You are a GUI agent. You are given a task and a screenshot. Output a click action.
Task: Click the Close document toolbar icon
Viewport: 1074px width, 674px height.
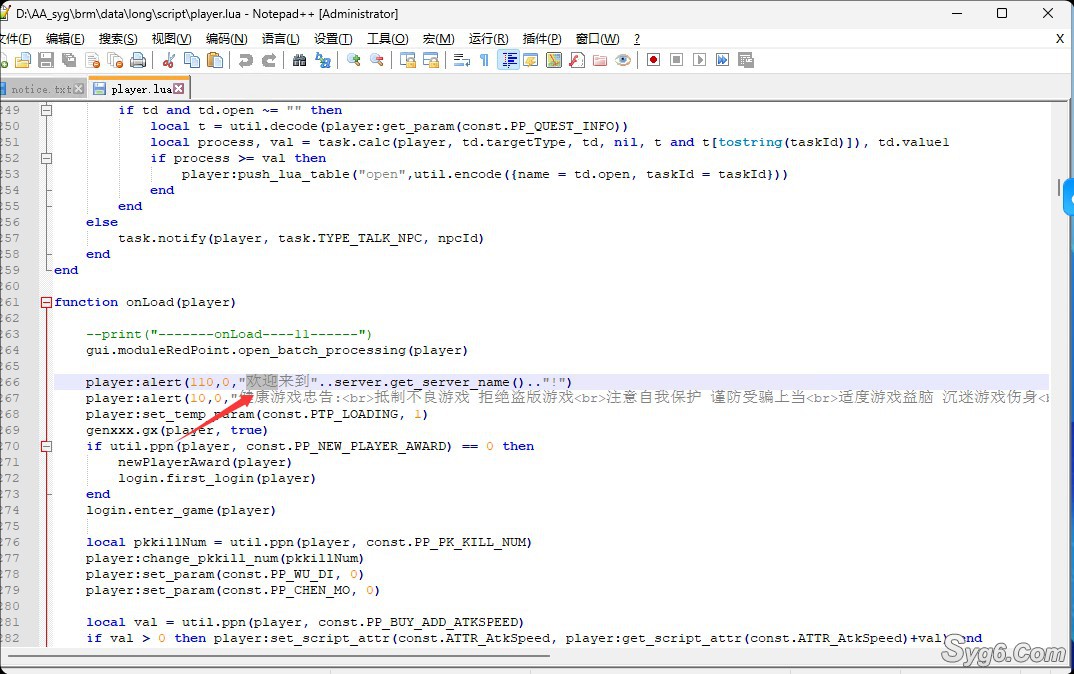point(92,60)
